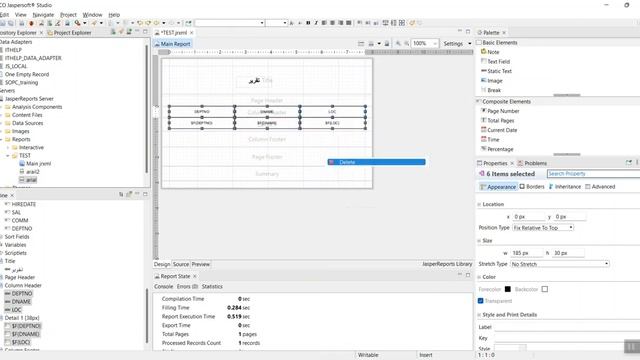This screenshot has height=360, width=640.
Task: Open the font name dropdown in toolbar
Action: (262, 23)
